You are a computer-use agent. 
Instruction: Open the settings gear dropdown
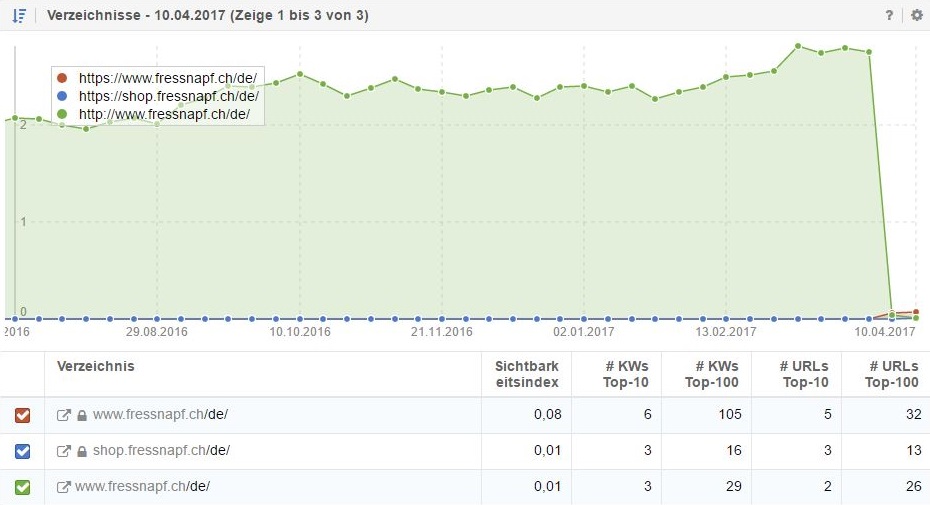(916, 16)
